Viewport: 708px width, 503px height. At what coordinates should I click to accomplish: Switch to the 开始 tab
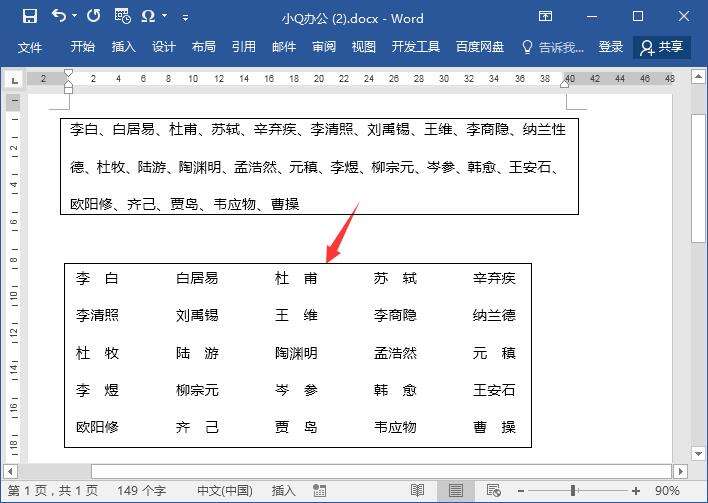pyautogui.click(x=83, y=47)
